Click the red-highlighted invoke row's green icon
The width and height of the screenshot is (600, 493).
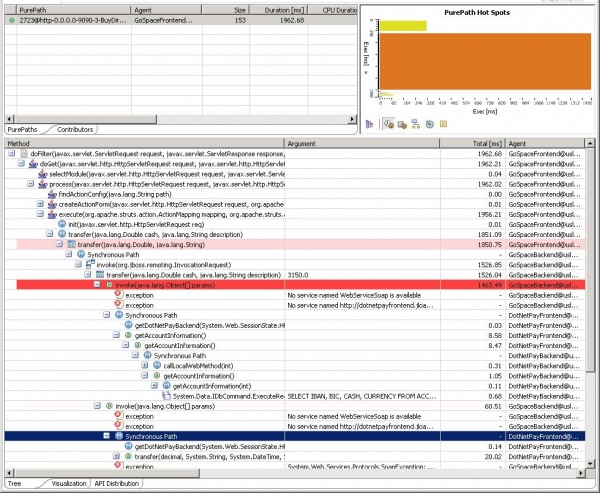109,285
